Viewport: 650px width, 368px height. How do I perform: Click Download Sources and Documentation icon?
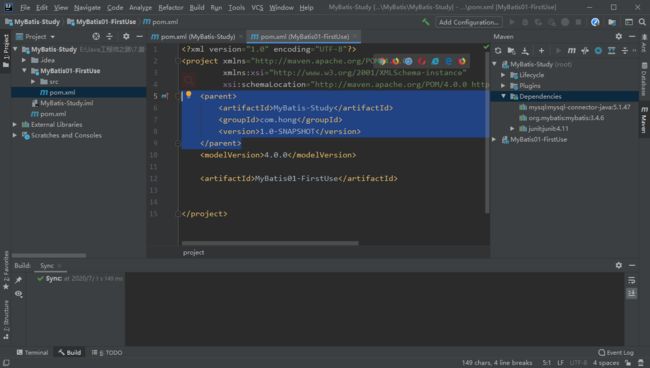(x=525, y=51)
